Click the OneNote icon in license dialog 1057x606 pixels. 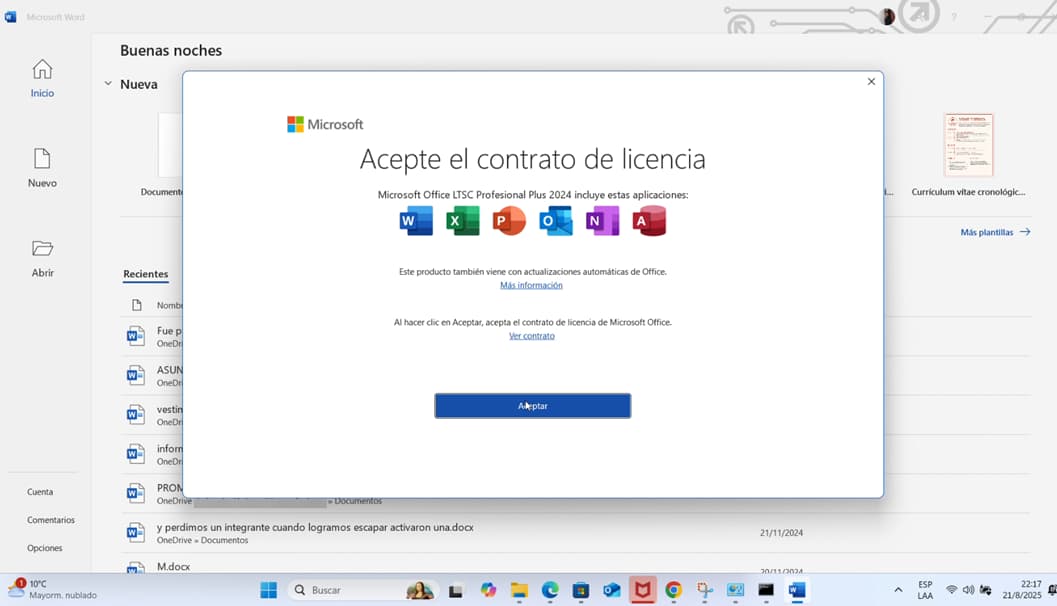tap(602, 221)
